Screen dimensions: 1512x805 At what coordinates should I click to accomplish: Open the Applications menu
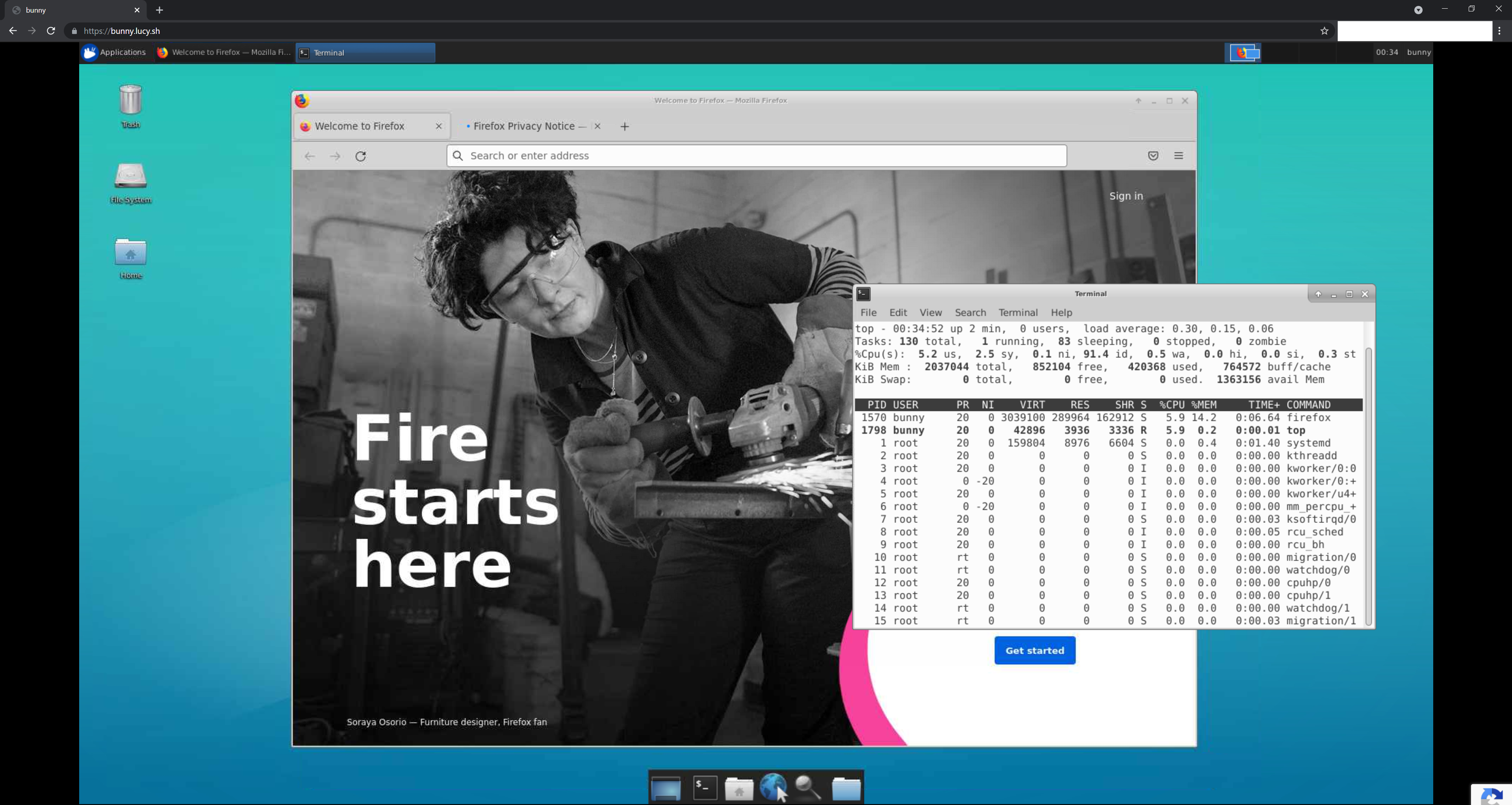[115, 52]
